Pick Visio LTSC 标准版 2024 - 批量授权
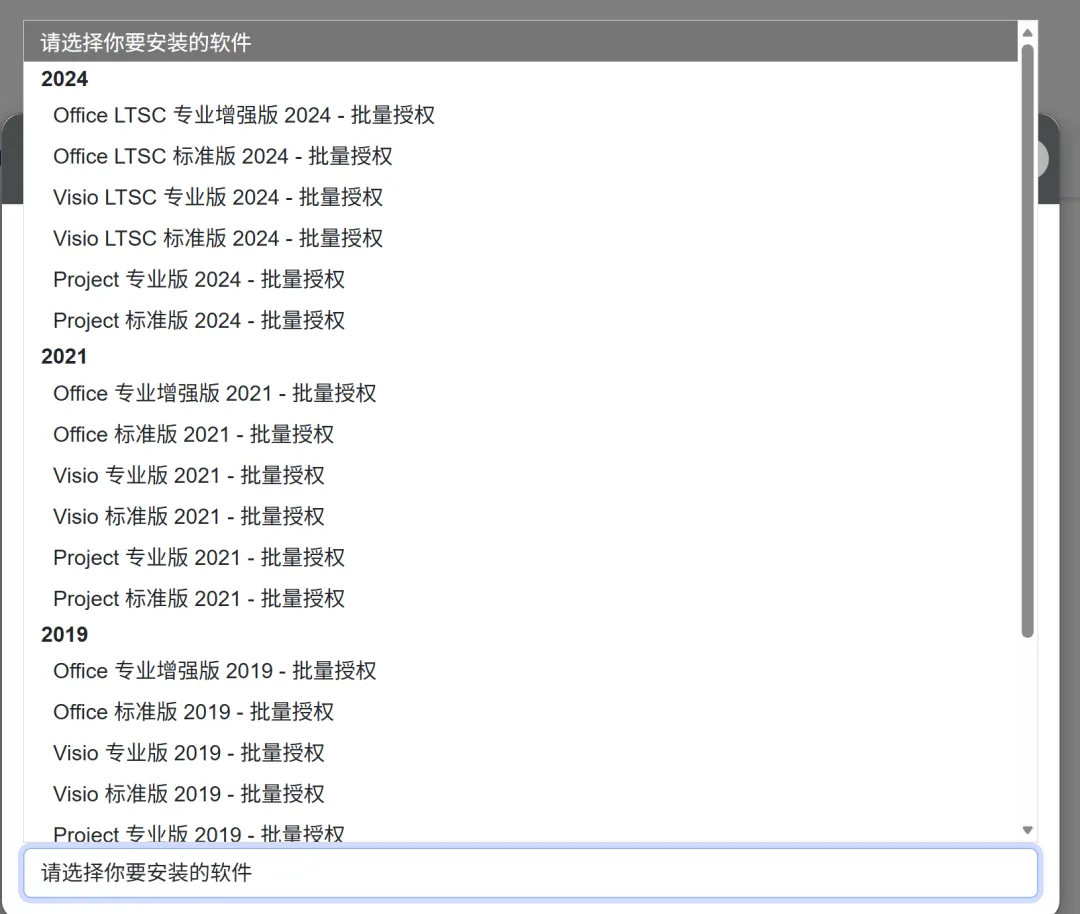 point(521,238)
